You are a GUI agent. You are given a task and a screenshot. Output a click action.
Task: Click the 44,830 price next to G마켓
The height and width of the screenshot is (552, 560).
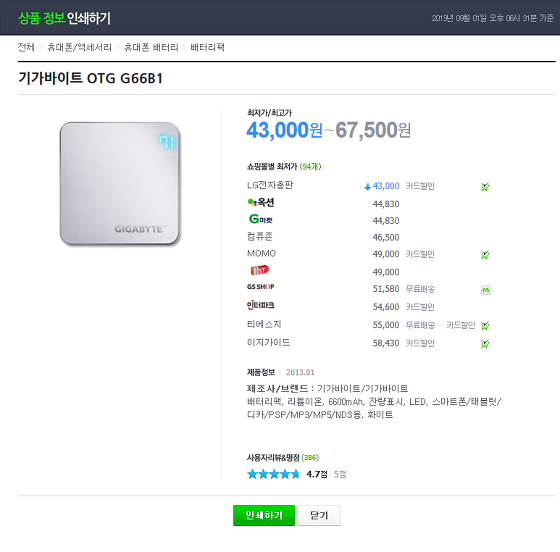pos(386,221)
